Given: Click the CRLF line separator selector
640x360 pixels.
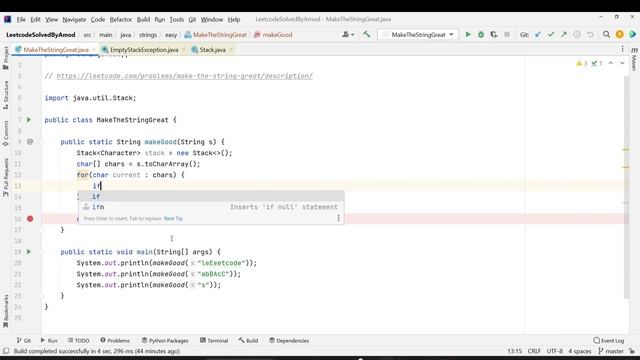Looking at the screenshot, I should (x=534, y=351).
